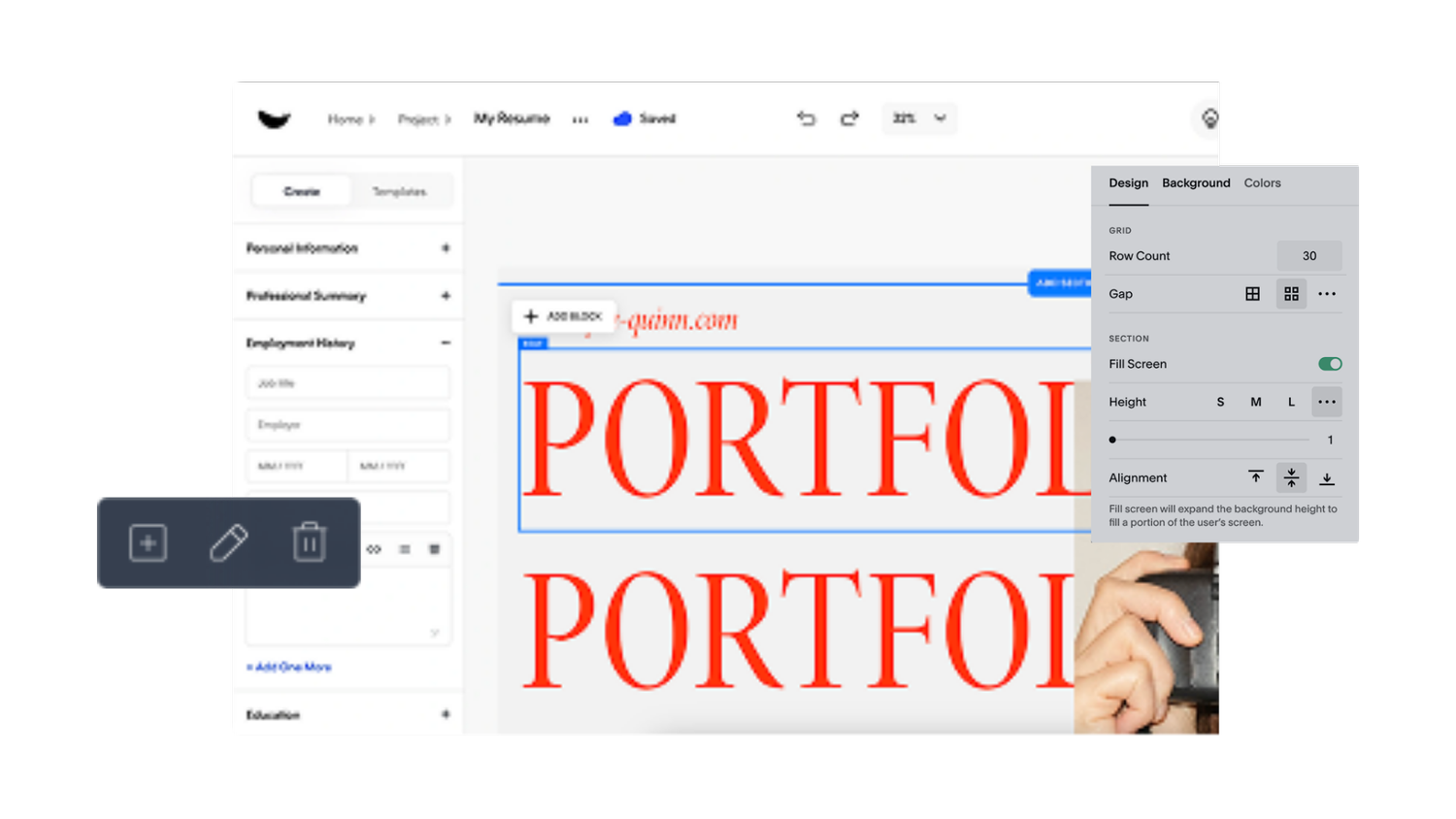The width and height of the screenshot is (1456, 819).
Task: Set Alignment to top
Action: click(1256, 477)
